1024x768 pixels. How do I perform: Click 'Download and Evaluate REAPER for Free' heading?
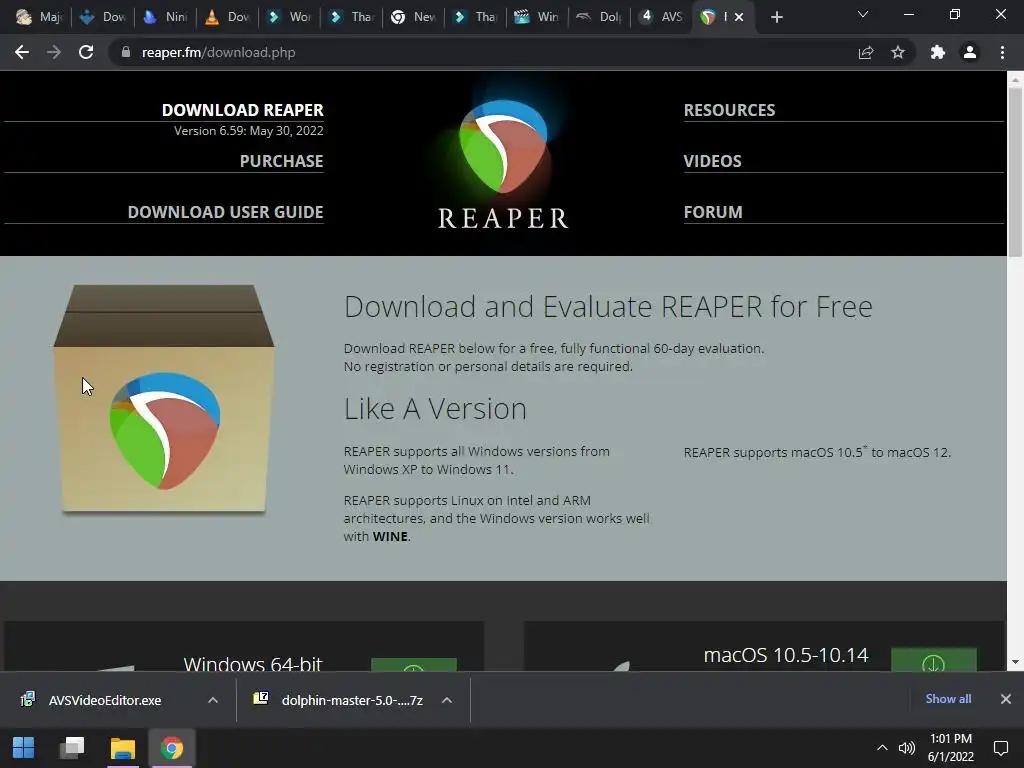[x=608, y=306]
